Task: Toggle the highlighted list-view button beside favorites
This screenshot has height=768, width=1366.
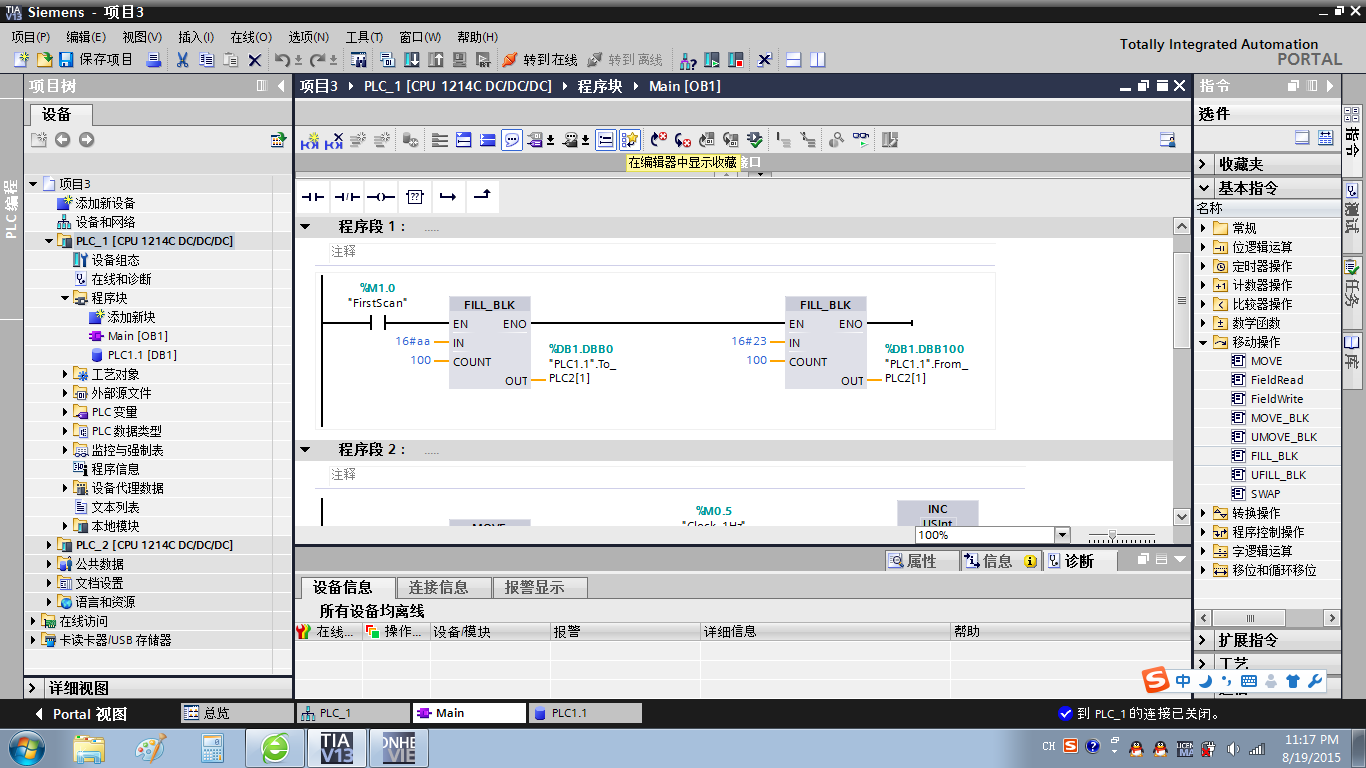Action: tap(606, 140)
